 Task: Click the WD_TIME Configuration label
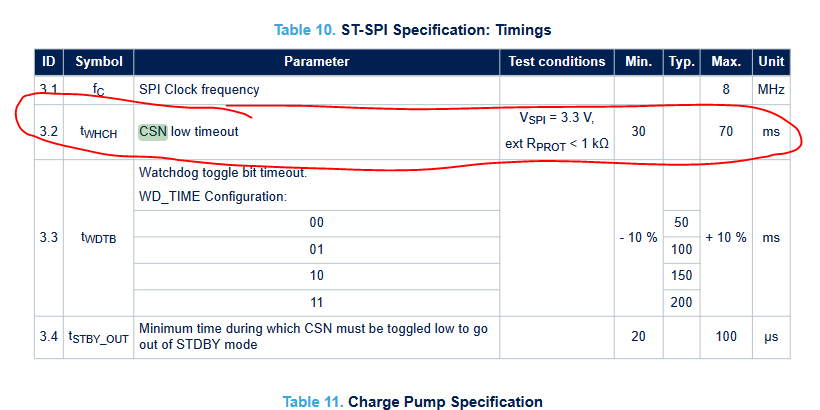[x=213, y=196]
